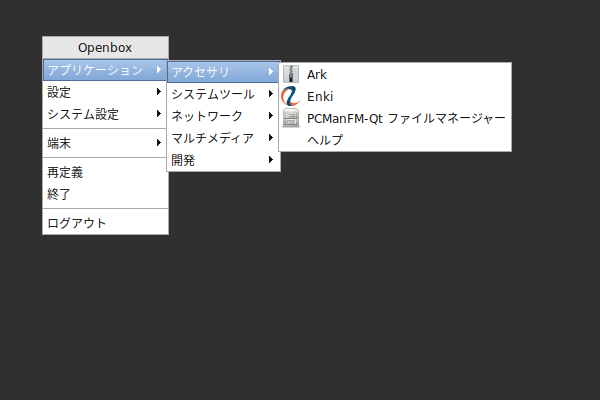600x400 pixels.
Task: Select the ヘルプ entry
Action: pyautogui.click(x=395, y=140)
